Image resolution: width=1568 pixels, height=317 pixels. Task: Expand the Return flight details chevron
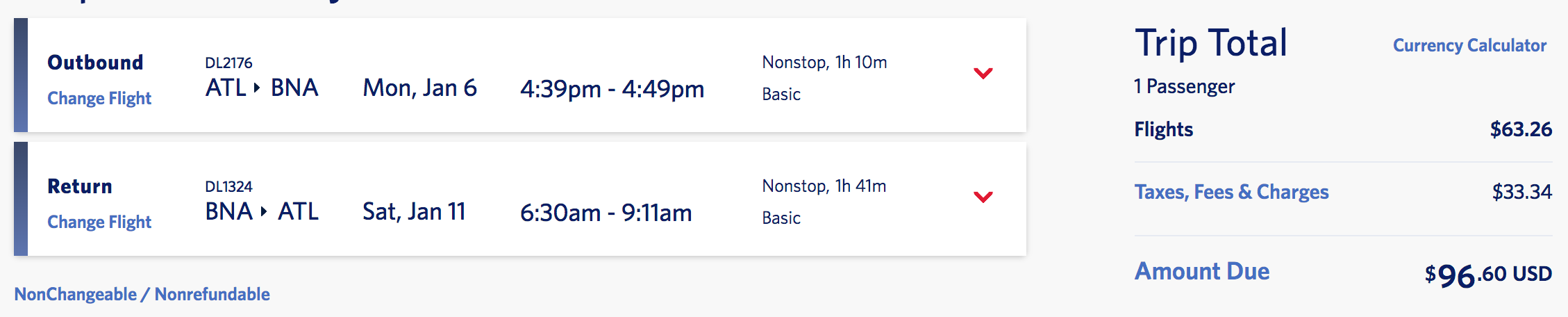[x=983, y=197]
